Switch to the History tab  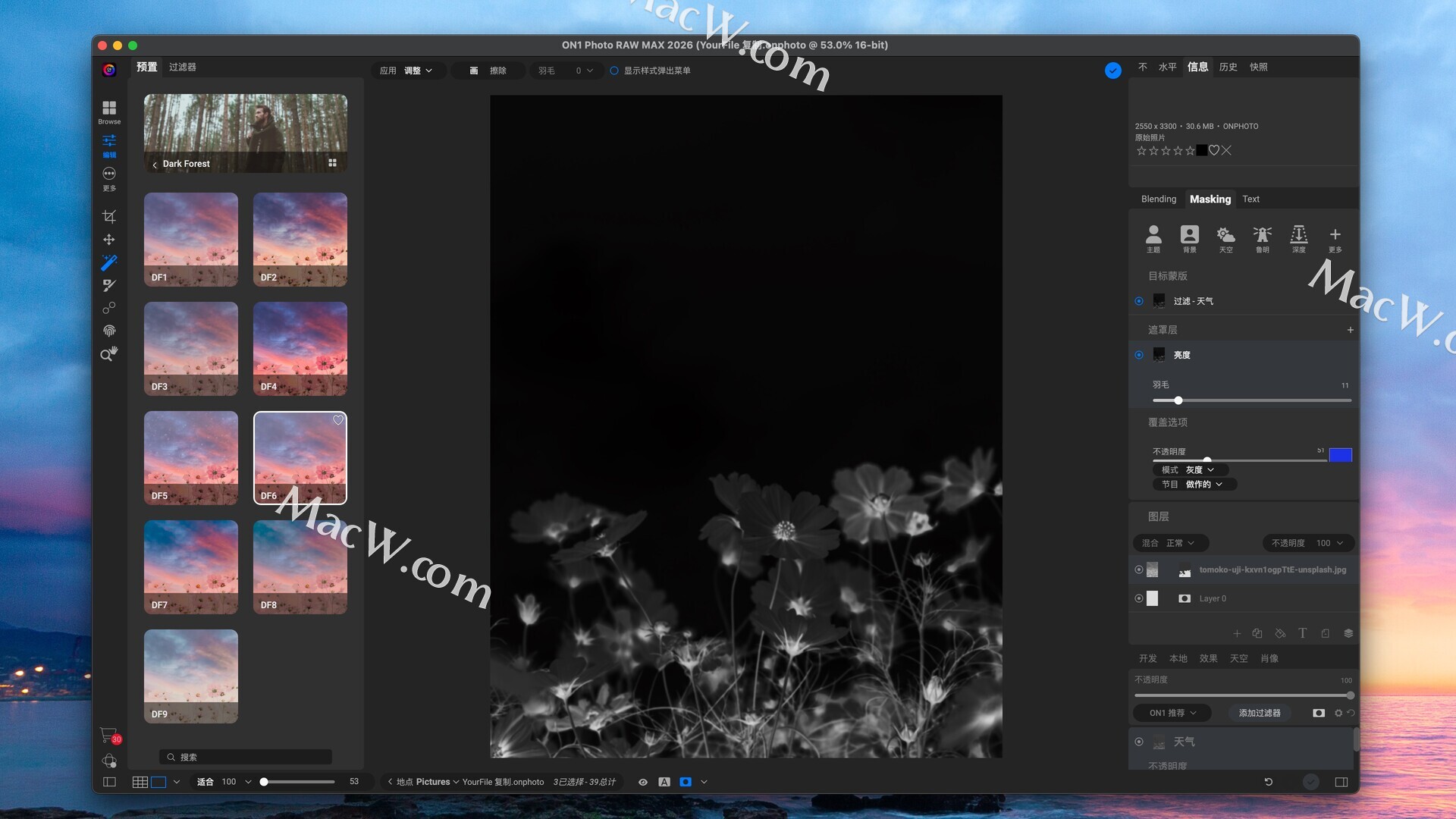[x=1228, y=67]
